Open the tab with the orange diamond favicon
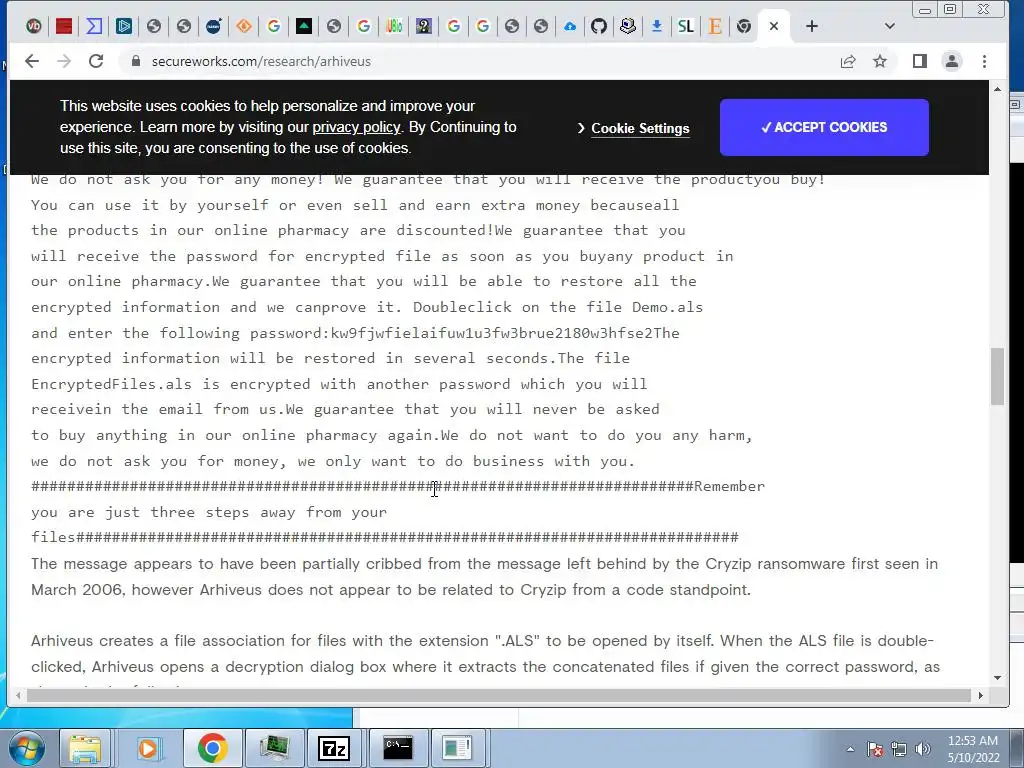The width and height of the screenshot is (1024, 768). pyautogui.click(x=244, y=26)
